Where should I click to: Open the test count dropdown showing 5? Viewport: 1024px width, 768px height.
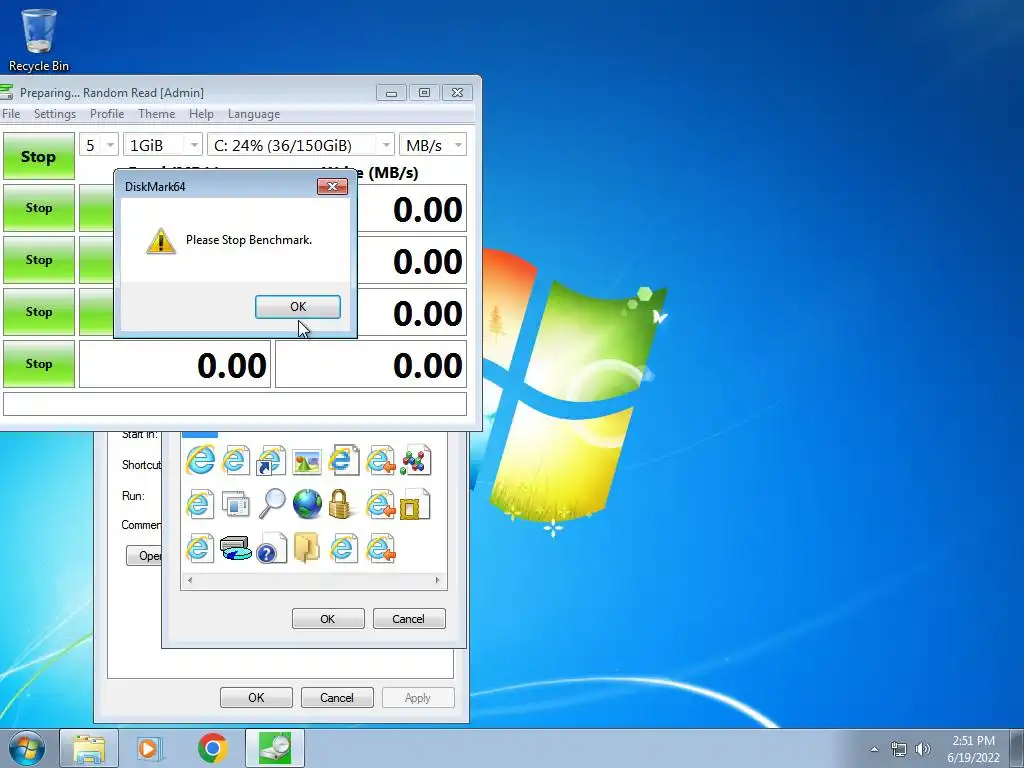[99, 145]
